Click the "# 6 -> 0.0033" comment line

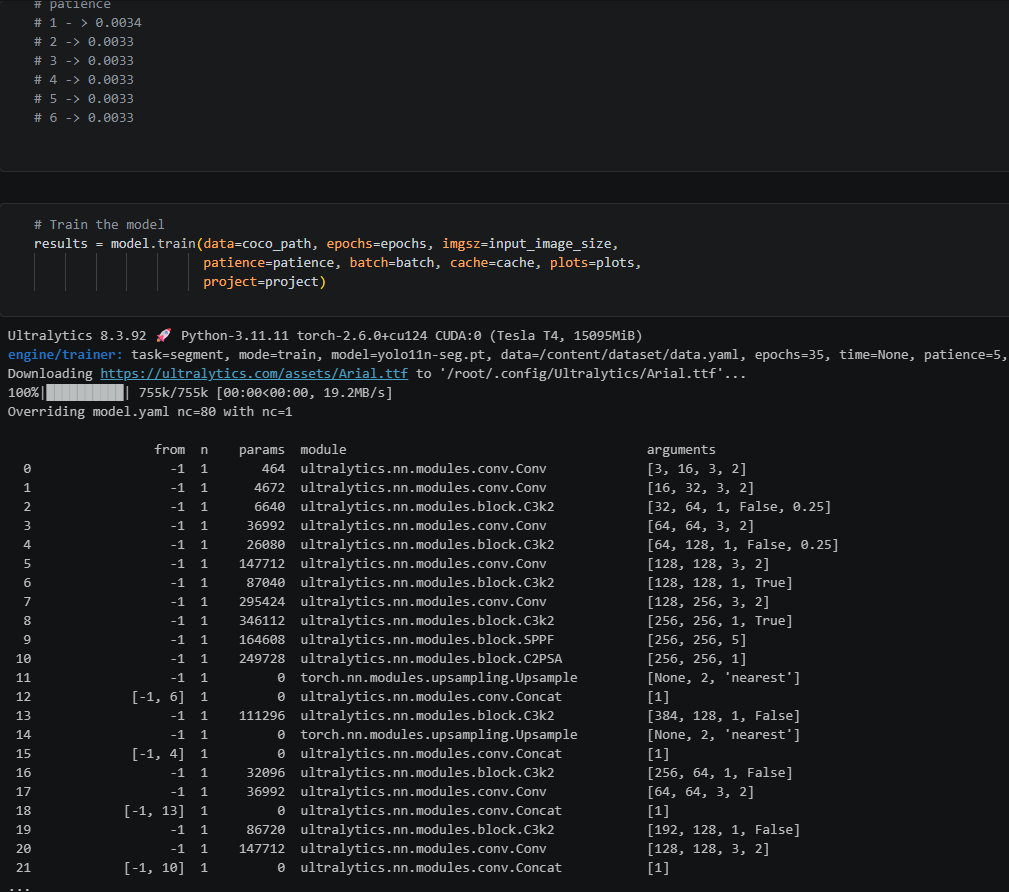[84, 118]
